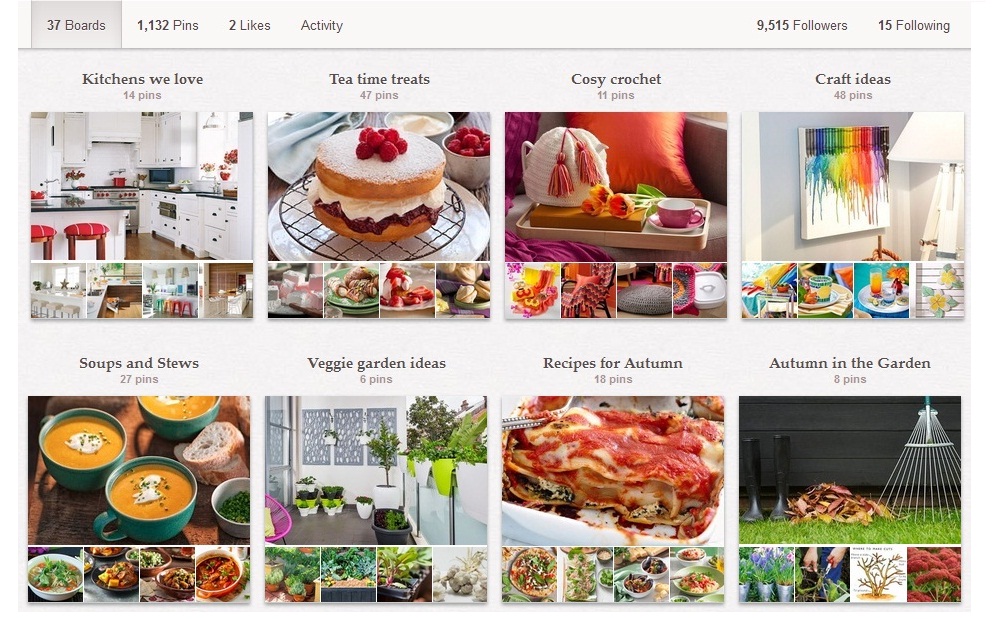This screenshot has height=619, width=1006.
Task: Open the Activity tab
Action: (321, 25)
